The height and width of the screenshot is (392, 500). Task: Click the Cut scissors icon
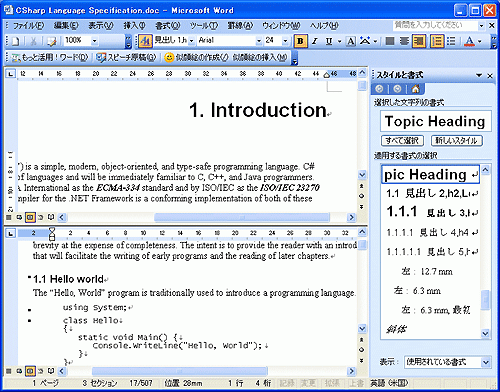(x=33, y=41)
